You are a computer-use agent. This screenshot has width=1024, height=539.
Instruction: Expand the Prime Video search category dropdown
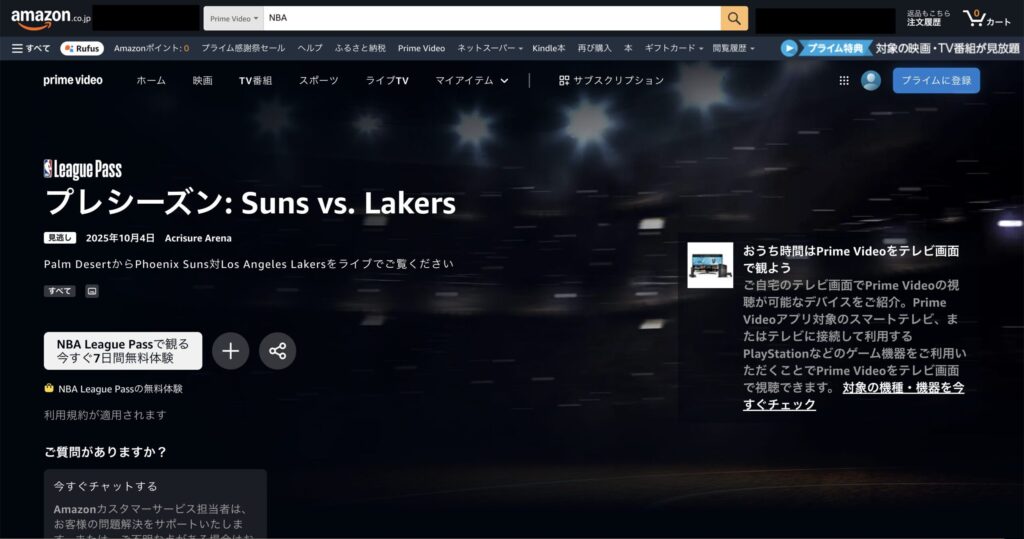(234, 18)
